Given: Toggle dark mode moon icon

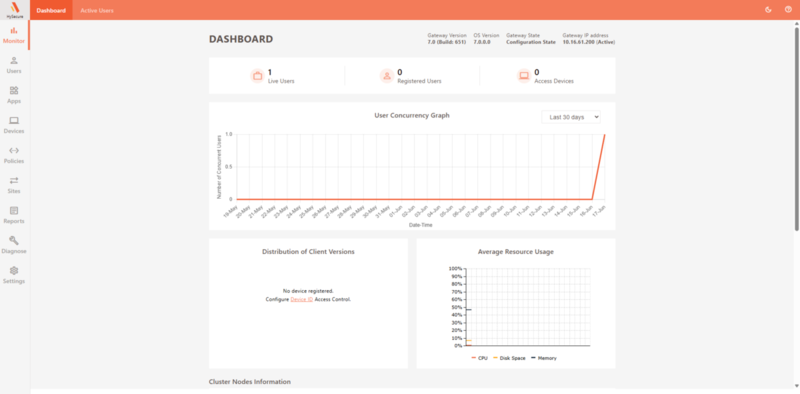Looking at the screenshot, I should click(768, 10).
